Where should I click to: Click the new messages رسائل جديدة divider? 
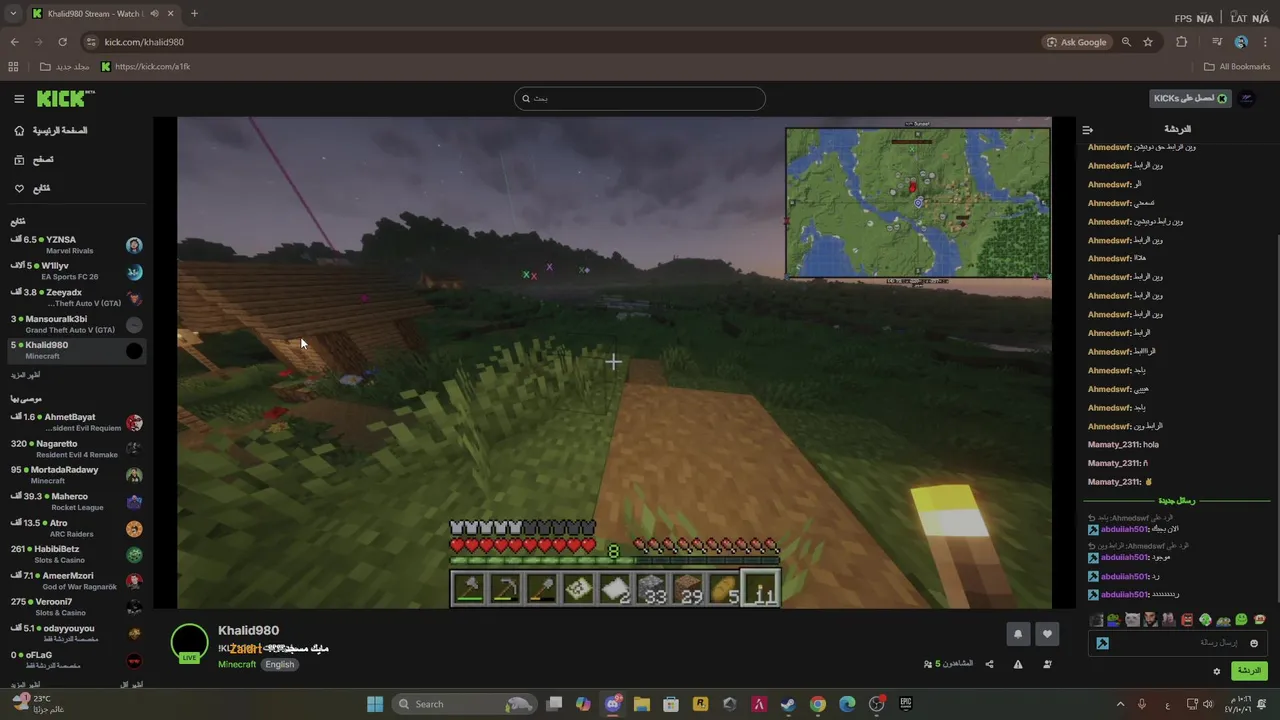(x=1177, y=501)
